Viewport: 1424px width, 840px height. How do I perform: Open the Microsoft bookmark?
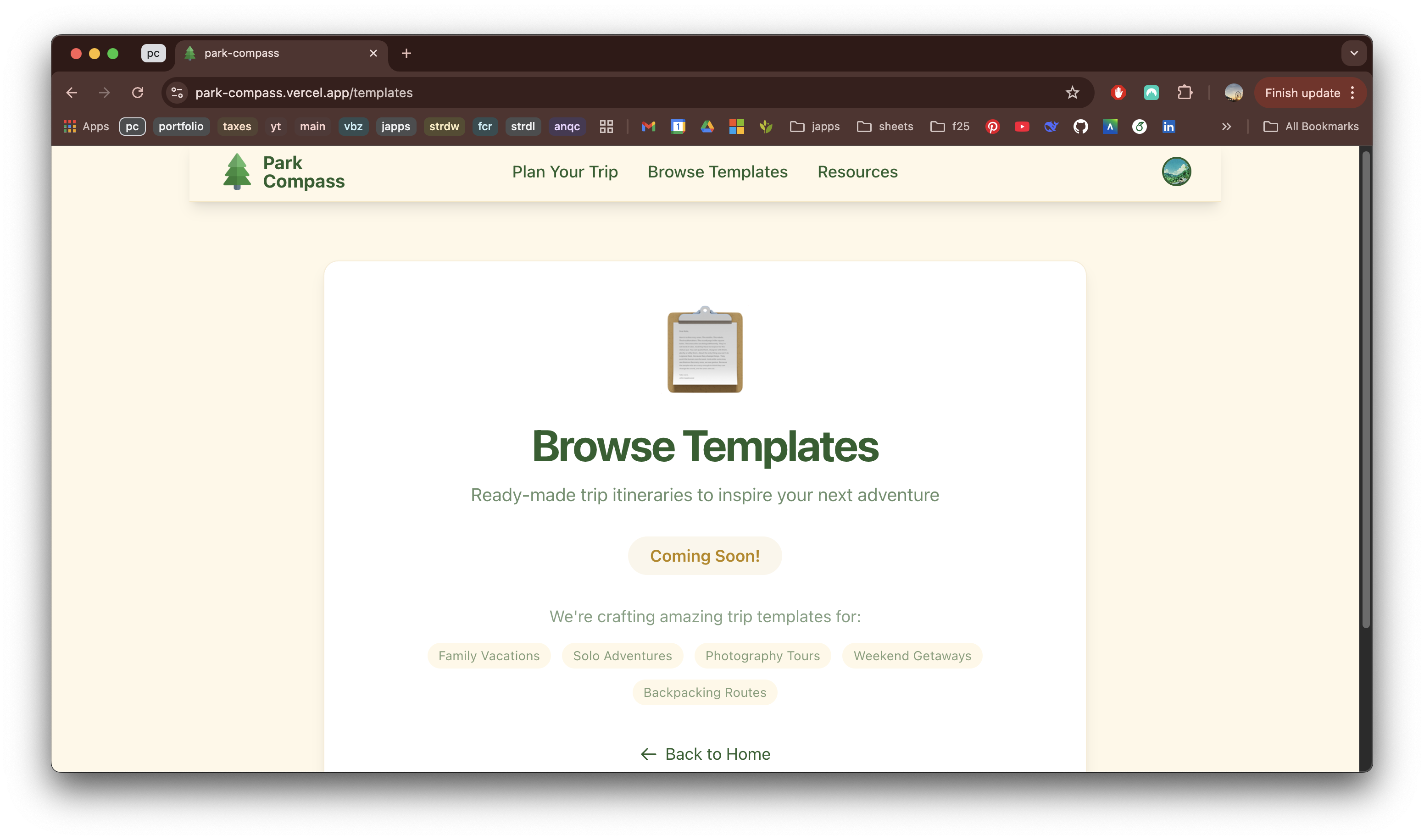coord(737,126)
